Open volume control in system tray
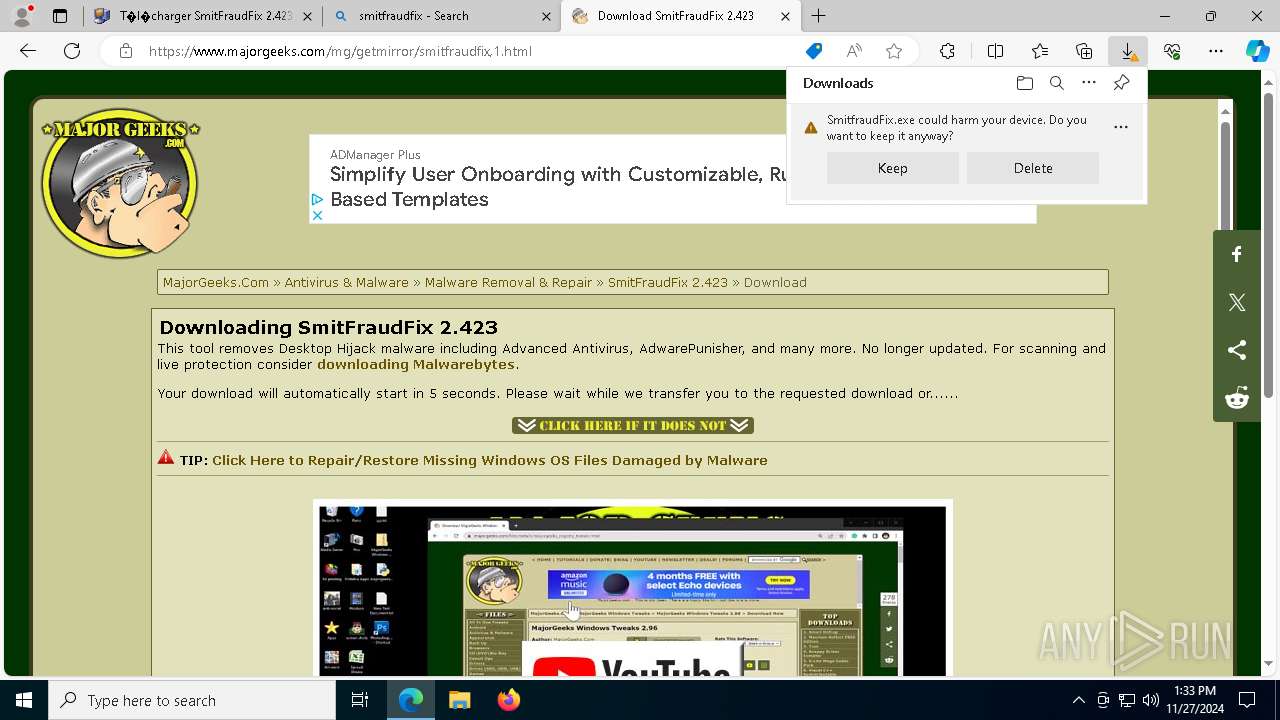This screenshot has height=720, width=1280. [x=1151, y=700]
